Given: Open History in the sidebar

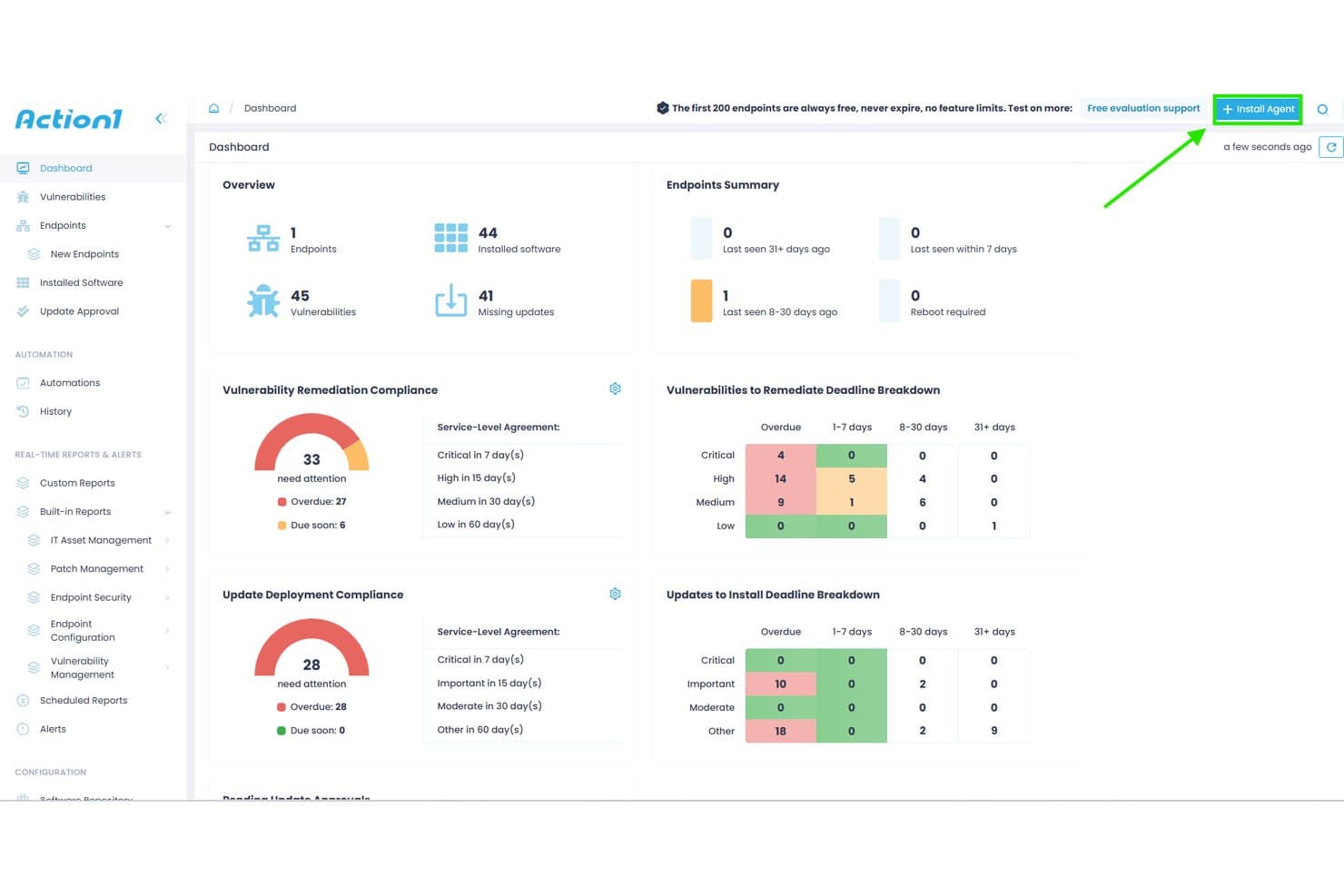Looking at the screenshot, I should point(55,411).
